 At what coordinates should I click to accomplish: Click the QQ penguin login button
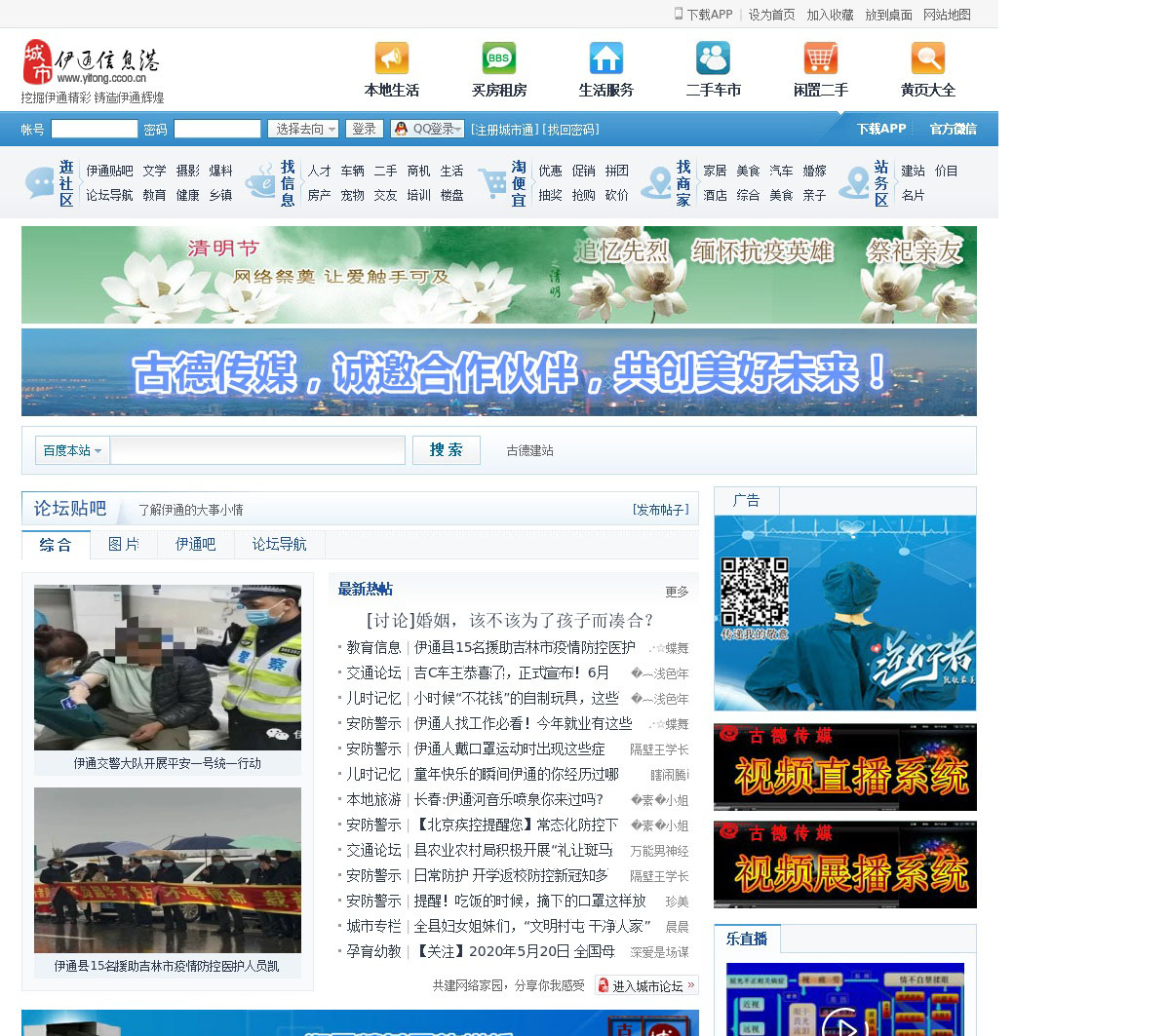[427, 129]
